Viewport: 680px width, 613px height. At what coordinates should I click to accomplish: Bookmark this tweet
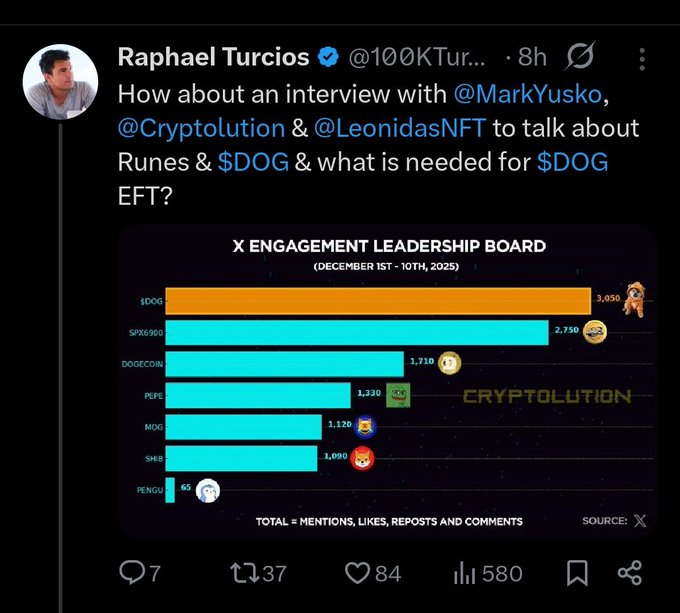click(x=577, y=573)
